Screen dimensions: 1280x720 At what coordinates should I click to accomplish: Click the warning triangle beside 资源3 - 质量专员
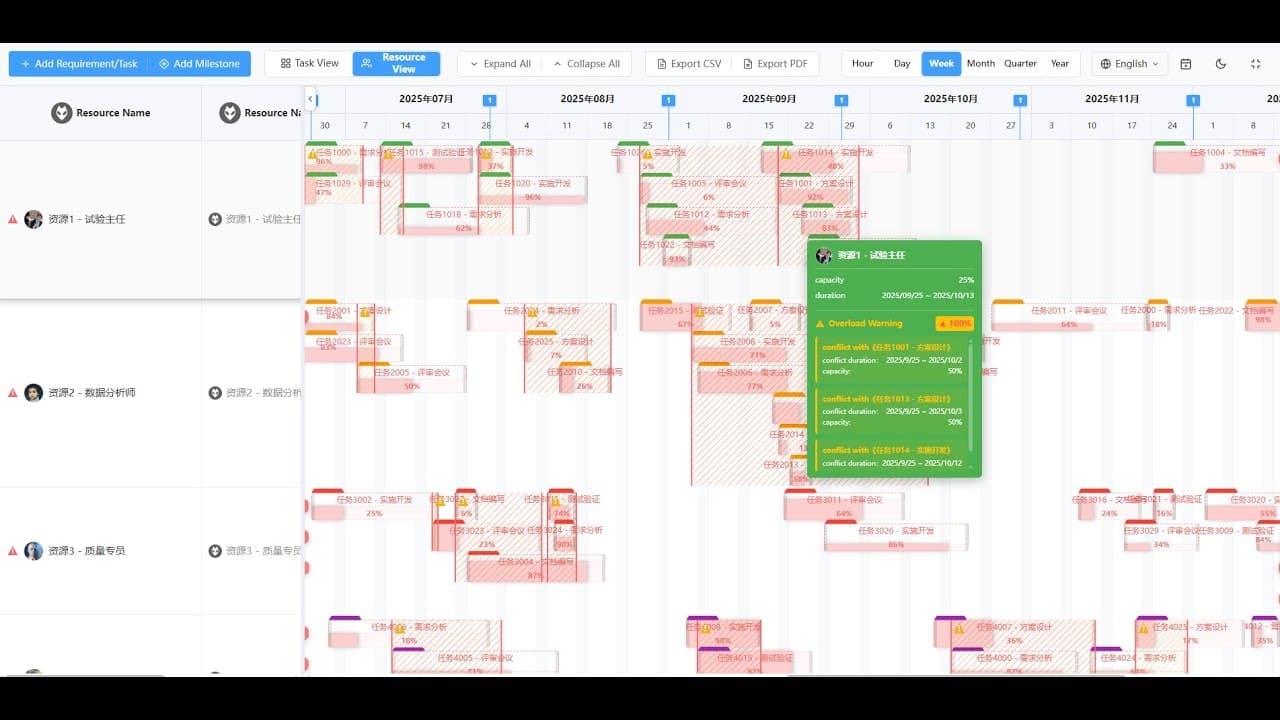[x=11, y=550]
